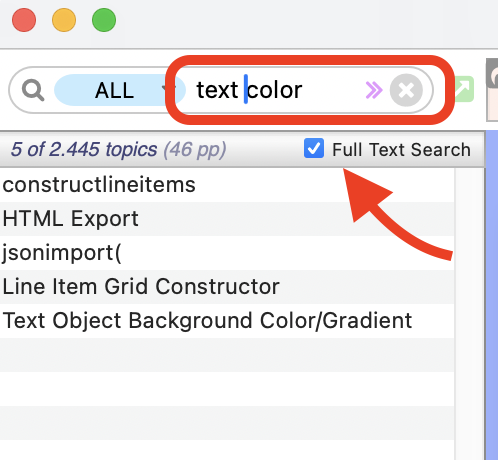498x460 pixels.
Task: Click the "5 of 2.445 topics" status text
Action: click(84, 149)
